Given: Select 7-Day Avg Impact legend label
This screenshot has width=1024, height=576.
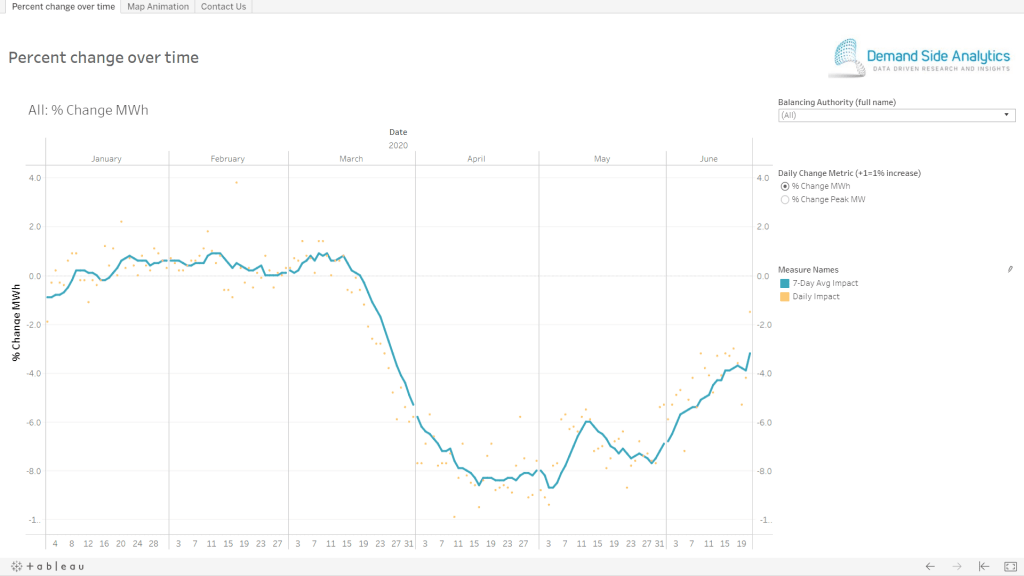Looking at the screenshot, I should coord(825,283).
